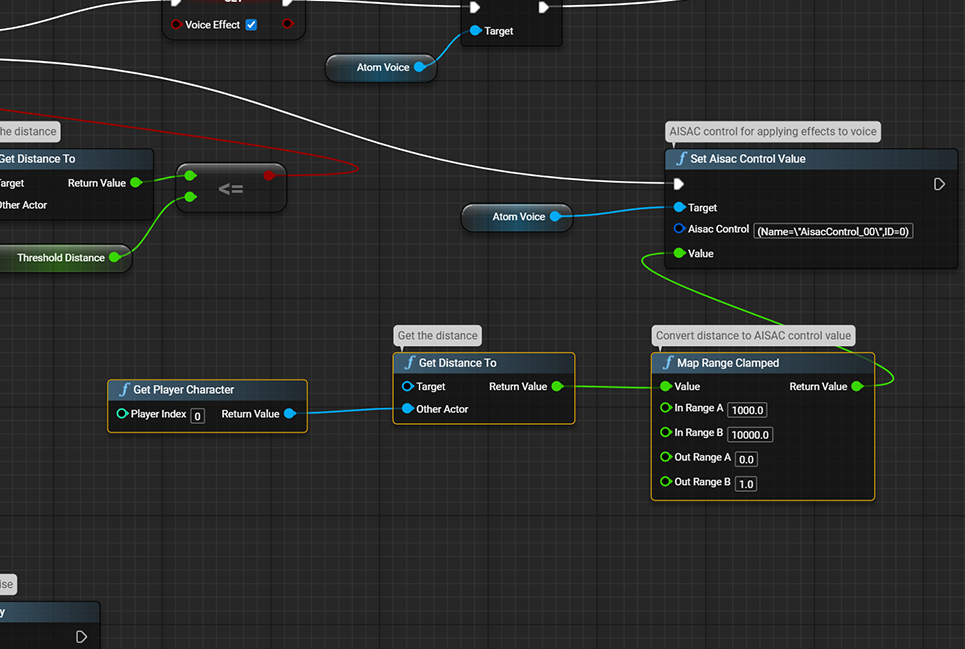Viewport: 965px width, 649px height.
Task: Select the Threshold Distance variable node
Action: point(62,258)
